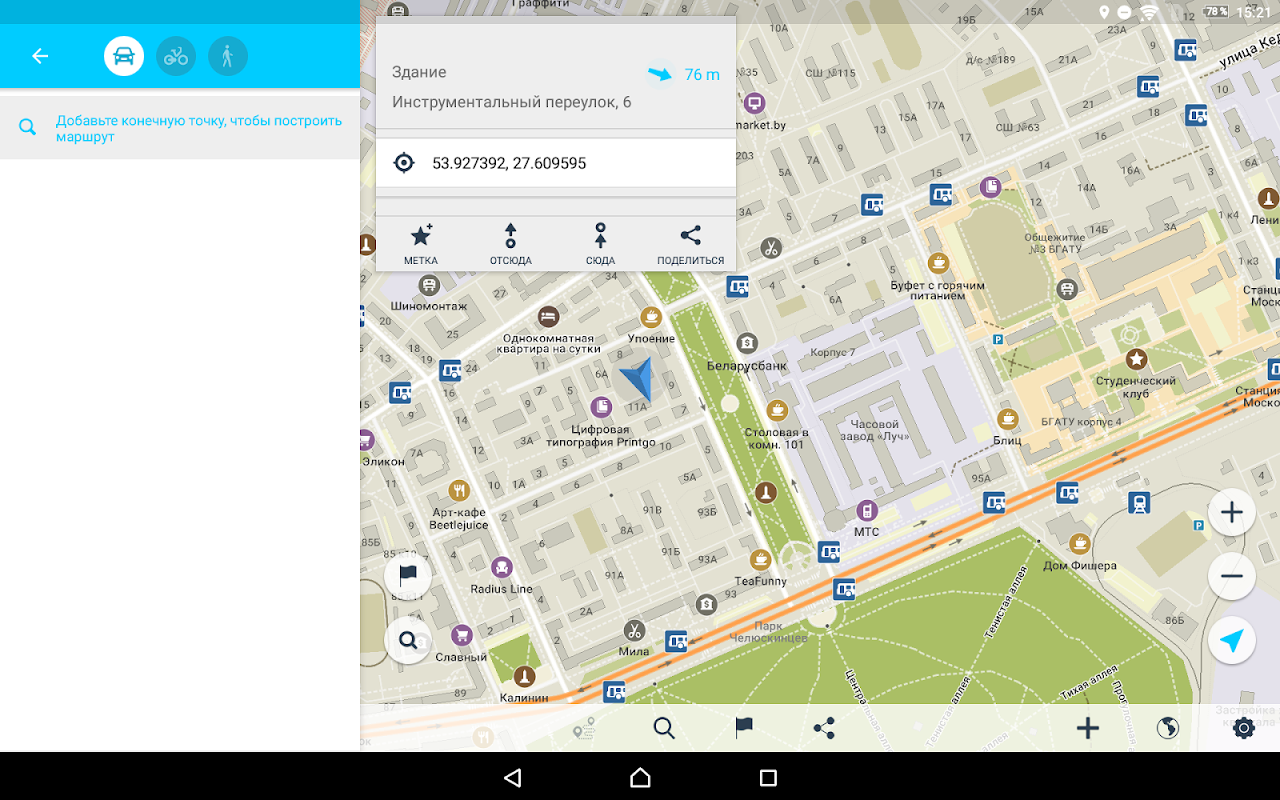The image size is (1280, 800).
Task: Open the globe maps icon in the bottom toolbar
Action: (1168, 728)
